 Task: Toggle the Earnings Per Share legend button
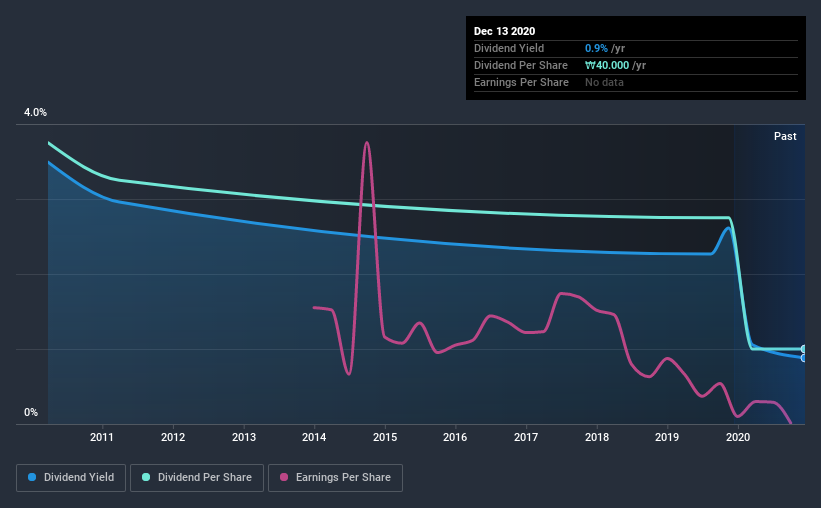pyautogui.click(x=336, y=478)
